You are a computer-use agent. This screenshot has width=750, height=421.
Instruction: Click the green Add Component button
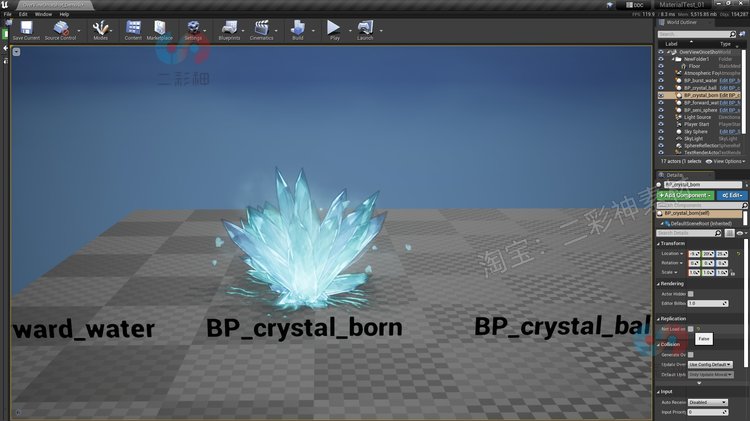pos(685,195)
